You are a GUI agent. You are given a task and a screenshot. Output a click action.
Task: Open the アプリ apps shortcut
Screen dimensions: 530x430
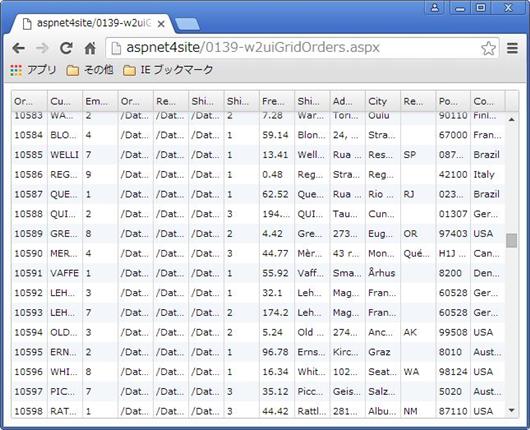coord(33,70)
